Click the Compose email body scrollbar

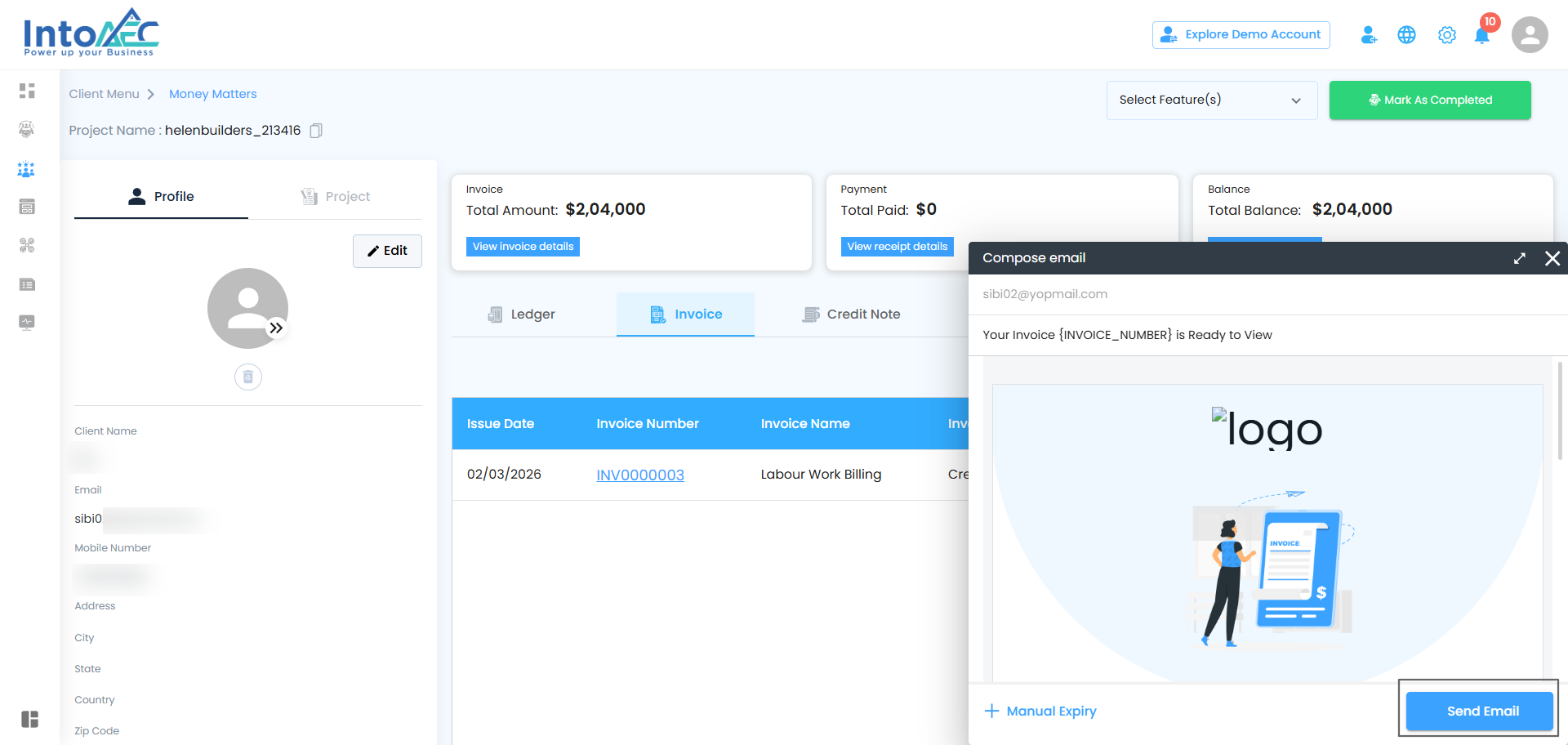pos(1561,410)
